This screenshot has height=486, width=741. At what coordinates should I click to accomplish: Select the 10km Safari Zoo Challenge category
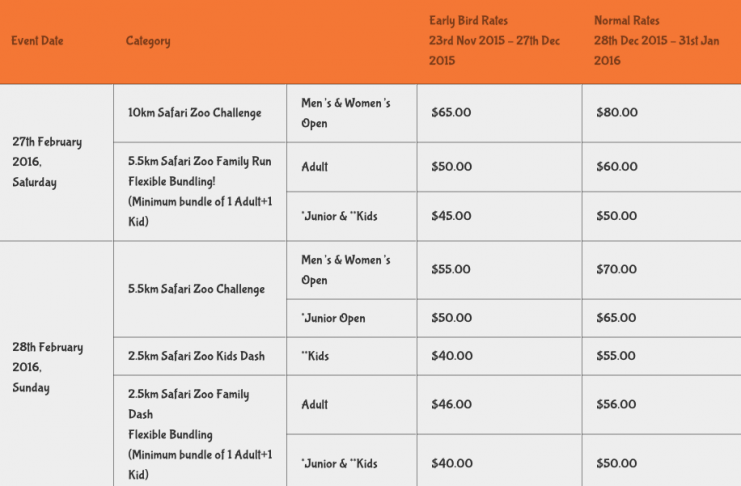pyautogui.click(x=195, y=113)
